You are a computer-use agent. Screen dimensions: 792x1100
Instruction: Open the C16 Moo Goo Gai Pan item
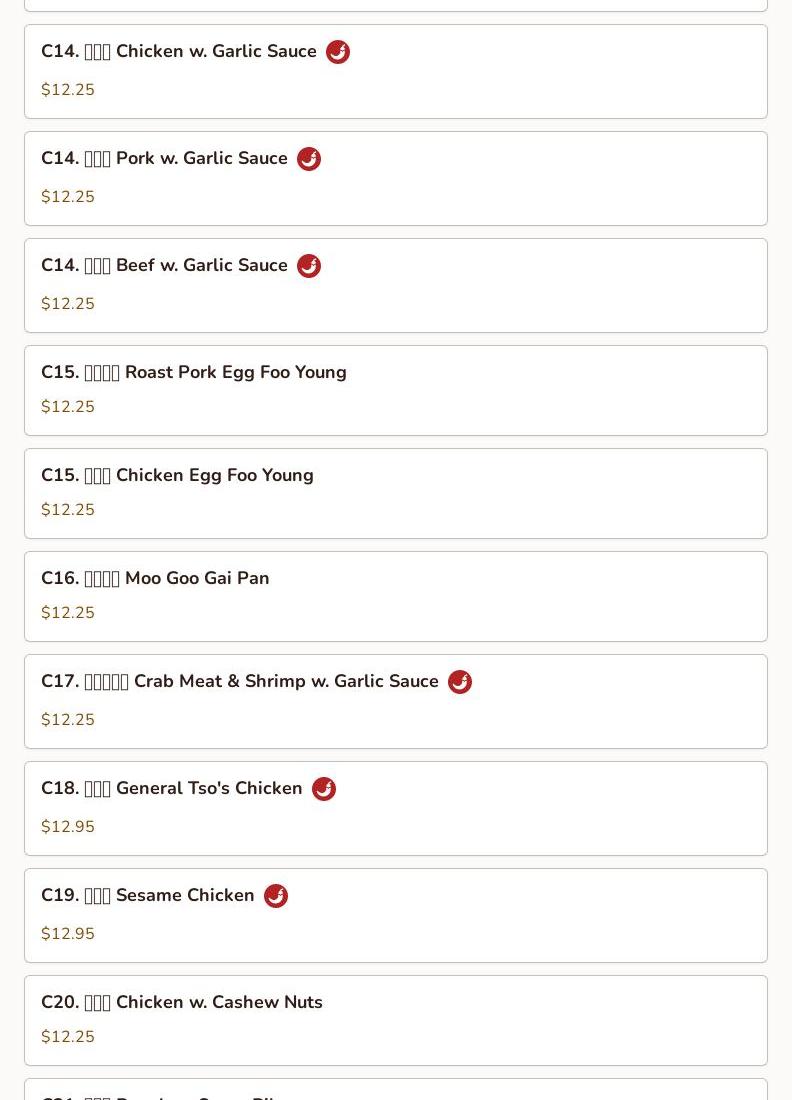(x=396, y=597)
